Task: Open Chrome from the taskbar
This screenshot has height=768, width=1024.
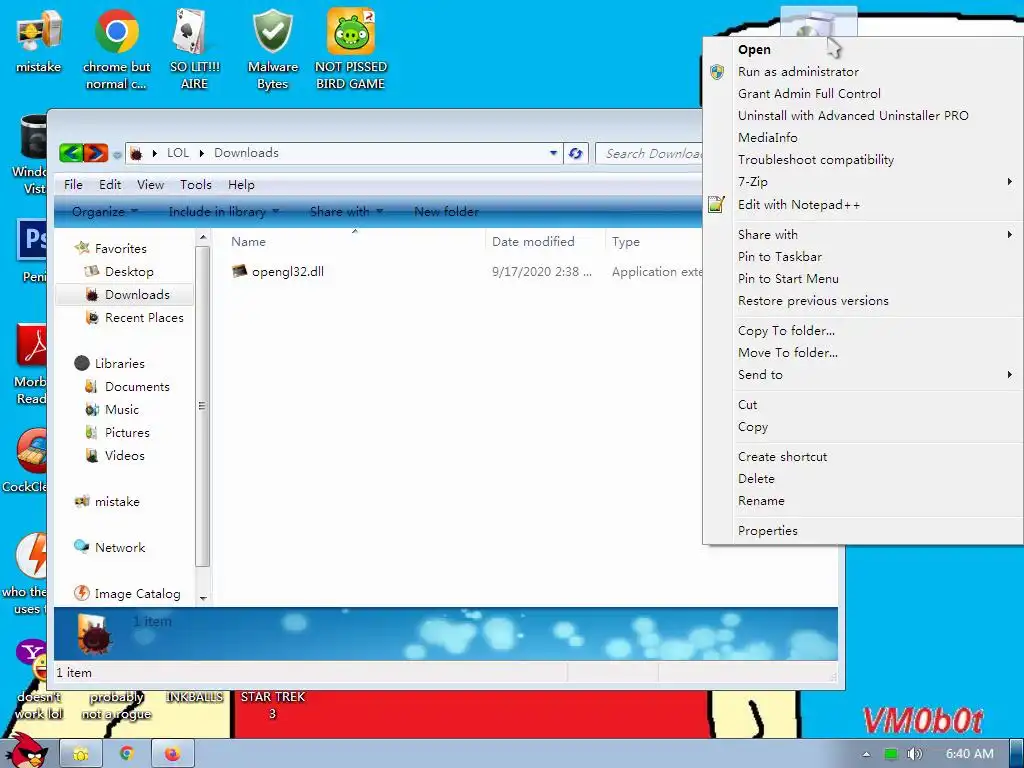Action: coord(127,754)
